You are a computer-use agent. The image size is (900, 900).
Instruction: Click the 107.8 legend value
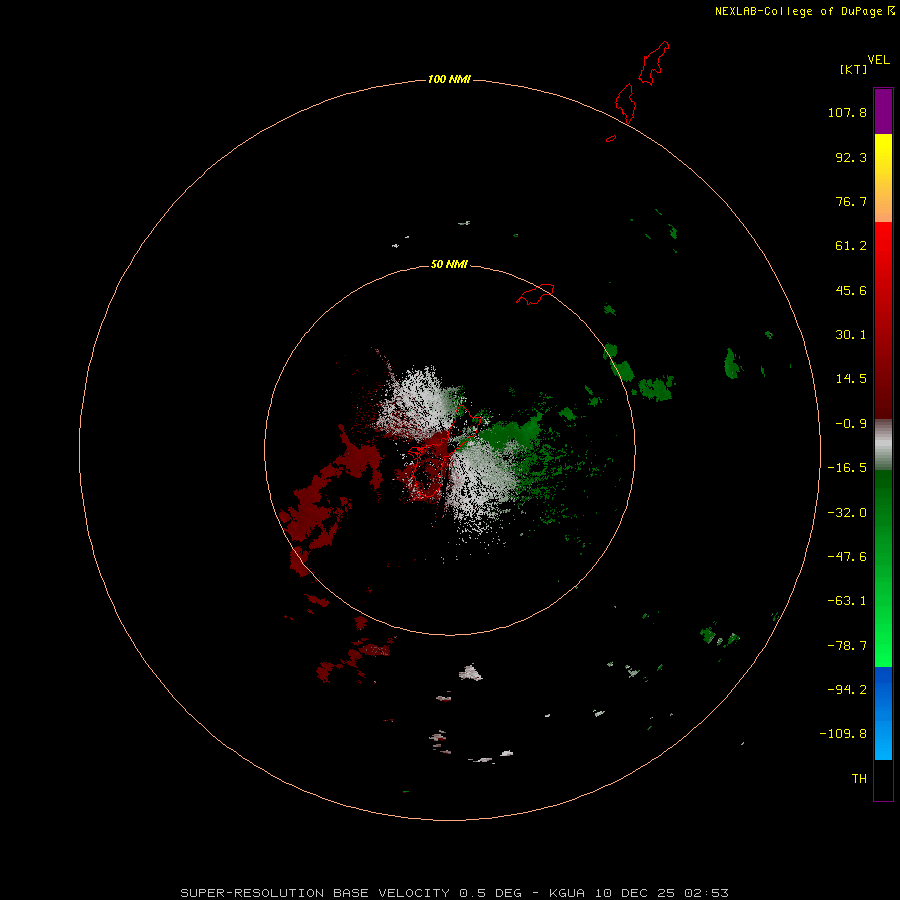pos(847,112)
